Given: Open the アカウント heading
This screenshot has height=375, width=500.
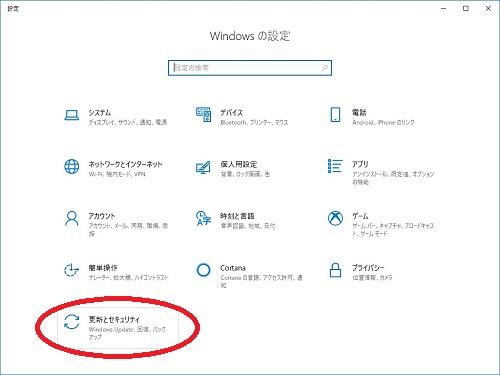Looking at the screenshot, I should pos(102,216).
